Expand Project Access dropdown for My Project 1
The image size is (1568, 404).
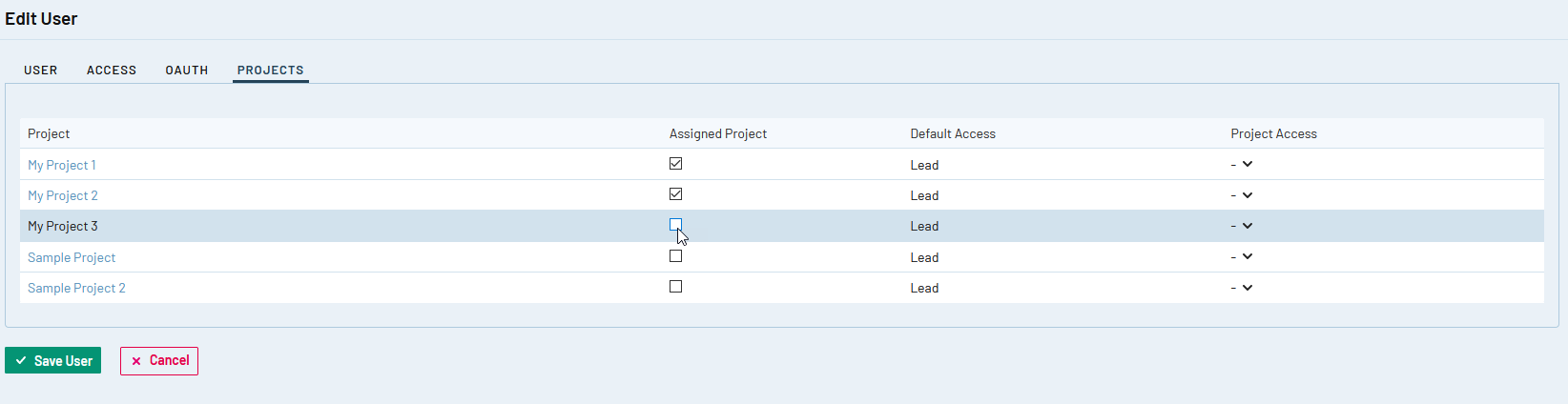1242,165
